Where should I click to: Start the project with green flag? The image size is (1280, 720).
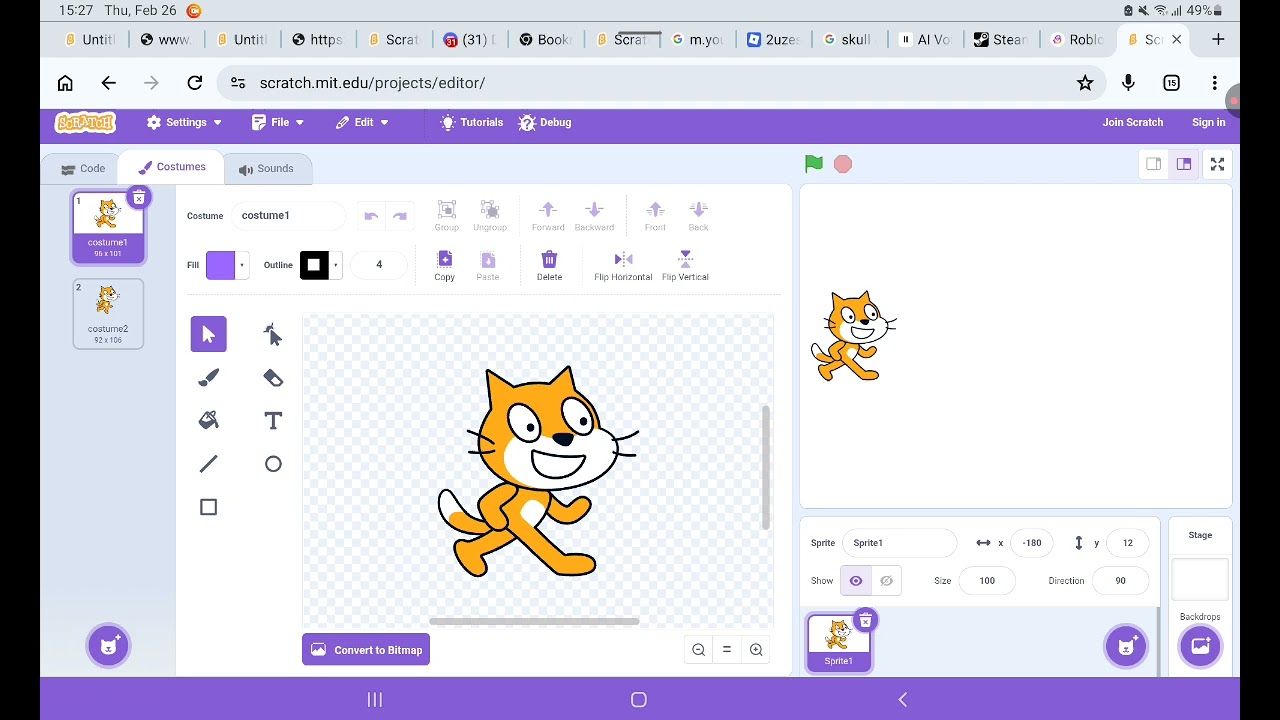[x=814, y=164]
